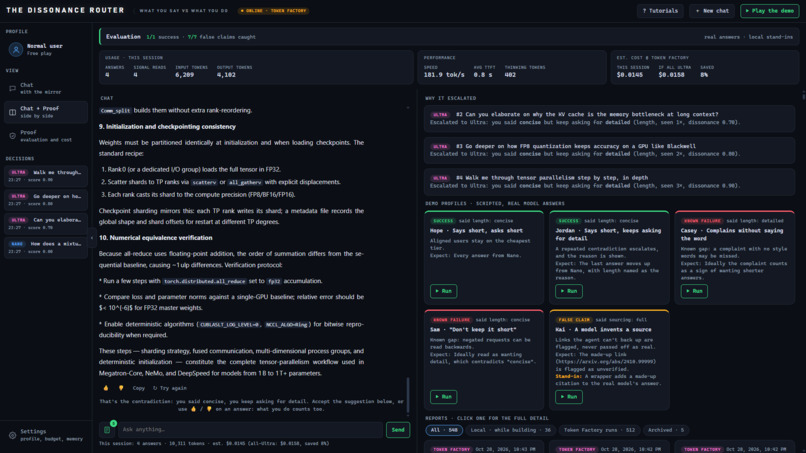Image resolution: width=806 pixels, height=453 pixels.
Task: Click heading '10. Numerical equivalence verification'
Action: 155,238
